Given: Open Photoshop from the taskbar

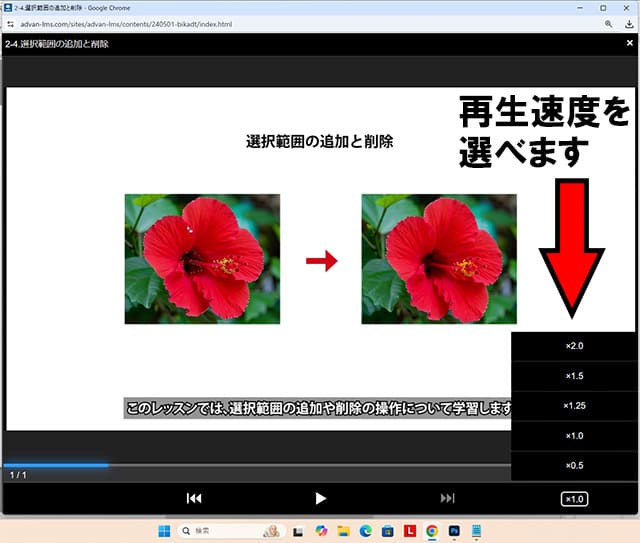Looking at the screenshot, I should (454, 531).
